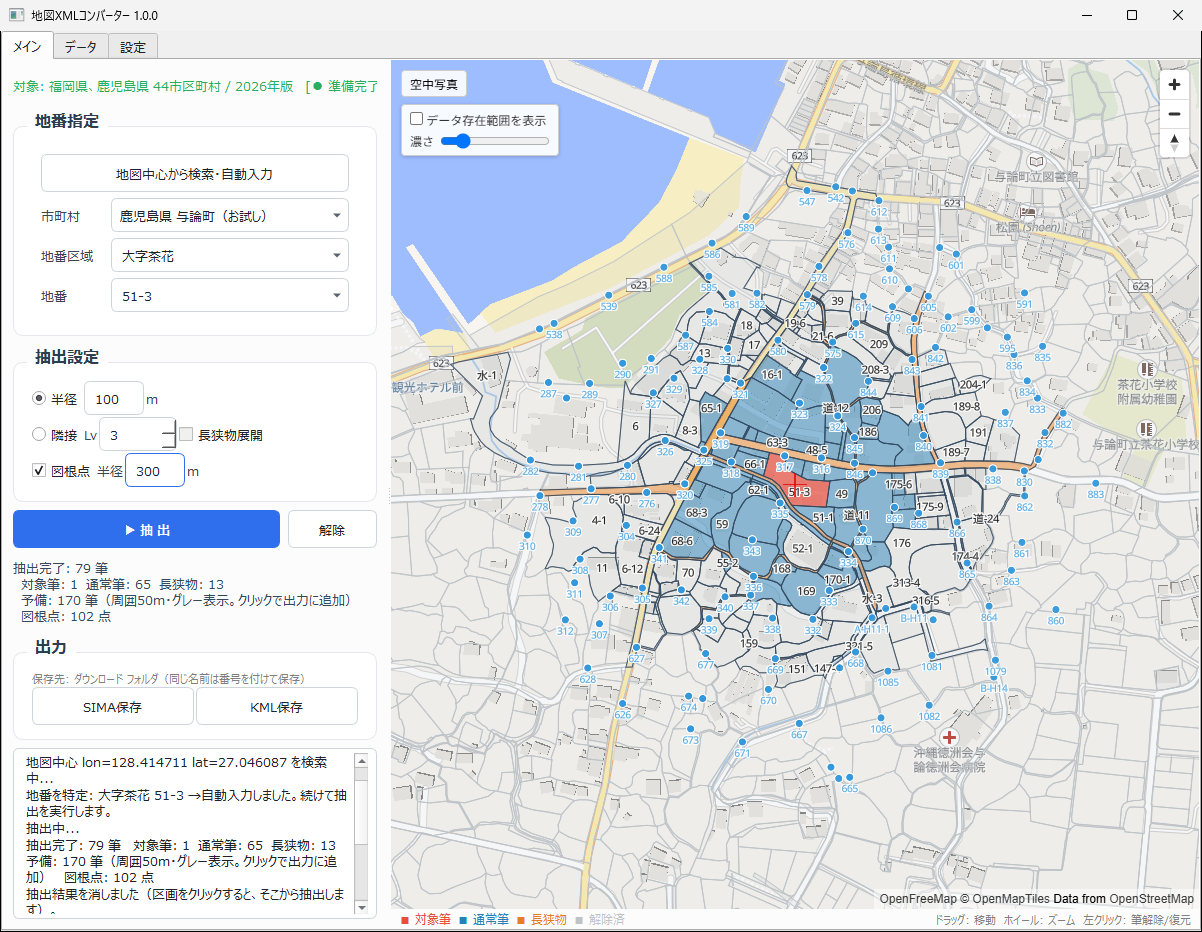Click the 図根点 半径 300 input field
This screenshot has height=932, width=1202.
(x=155, y=471)
